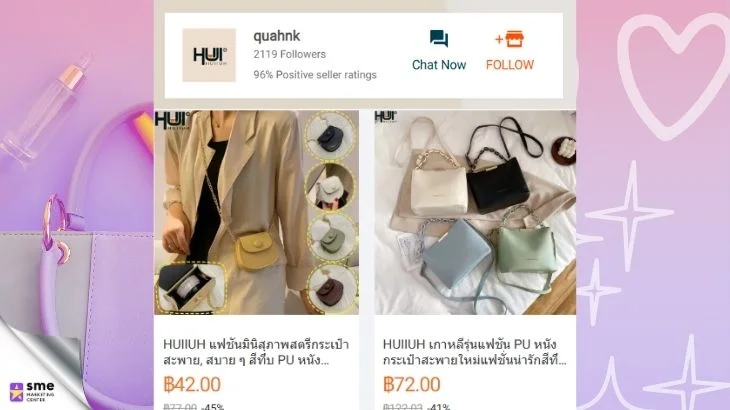The image size is (730, 410).
Task: Select the brown bag color variant circle
Action: [x=331, y=289]
